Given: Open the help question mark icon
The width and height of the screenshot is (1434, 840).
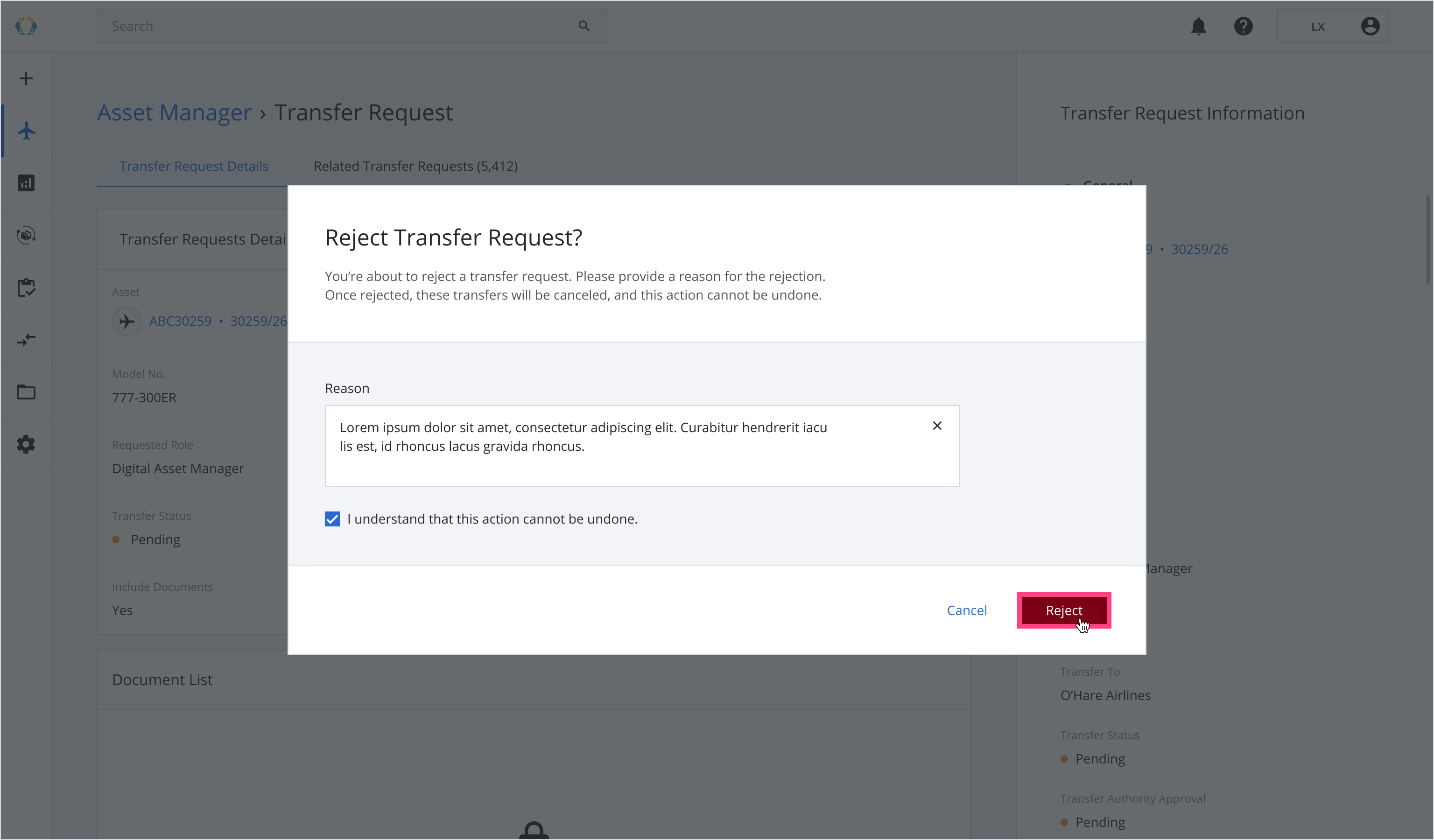Looking at the screenshot, I should point(1244,26).
